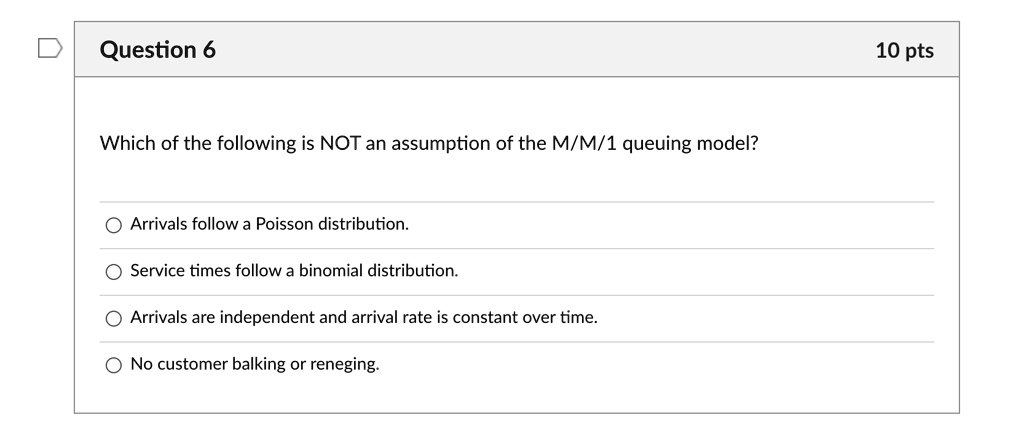Select the Poisson distribution radio button

pyautogui.click(x=114, y=225)
